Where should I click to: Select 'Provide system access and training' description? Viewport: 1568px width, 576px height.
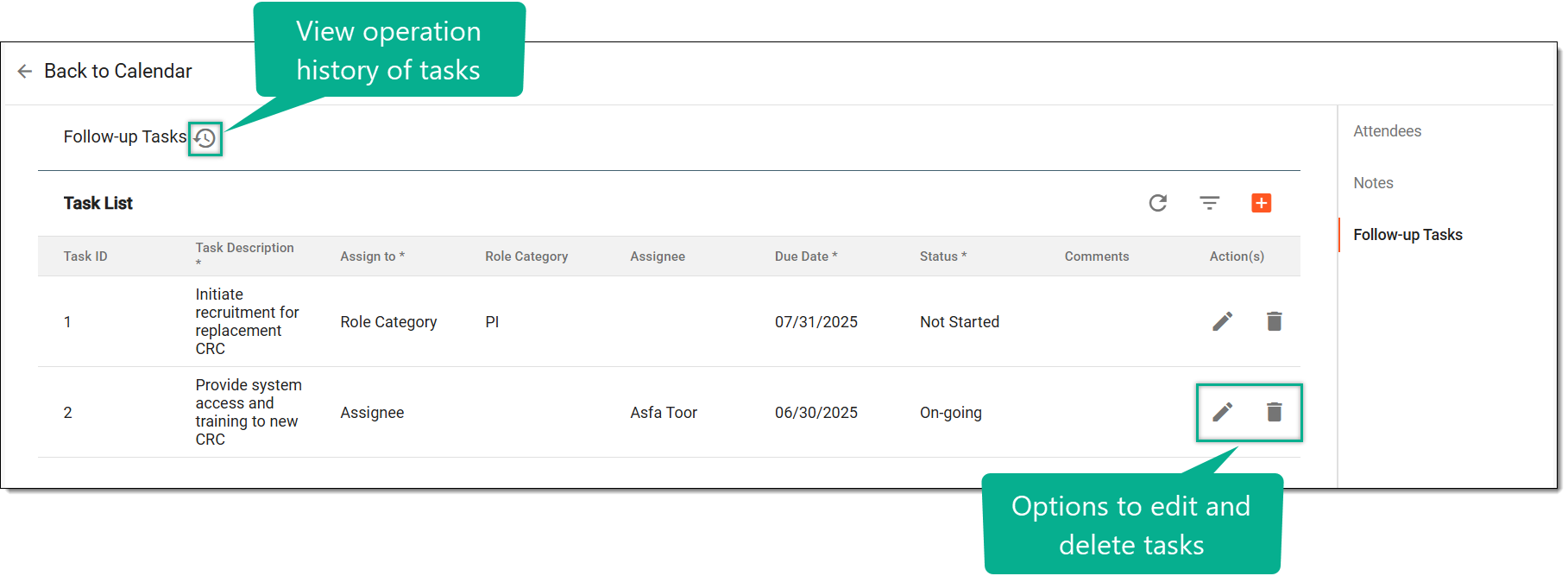(x=249, y=412)
